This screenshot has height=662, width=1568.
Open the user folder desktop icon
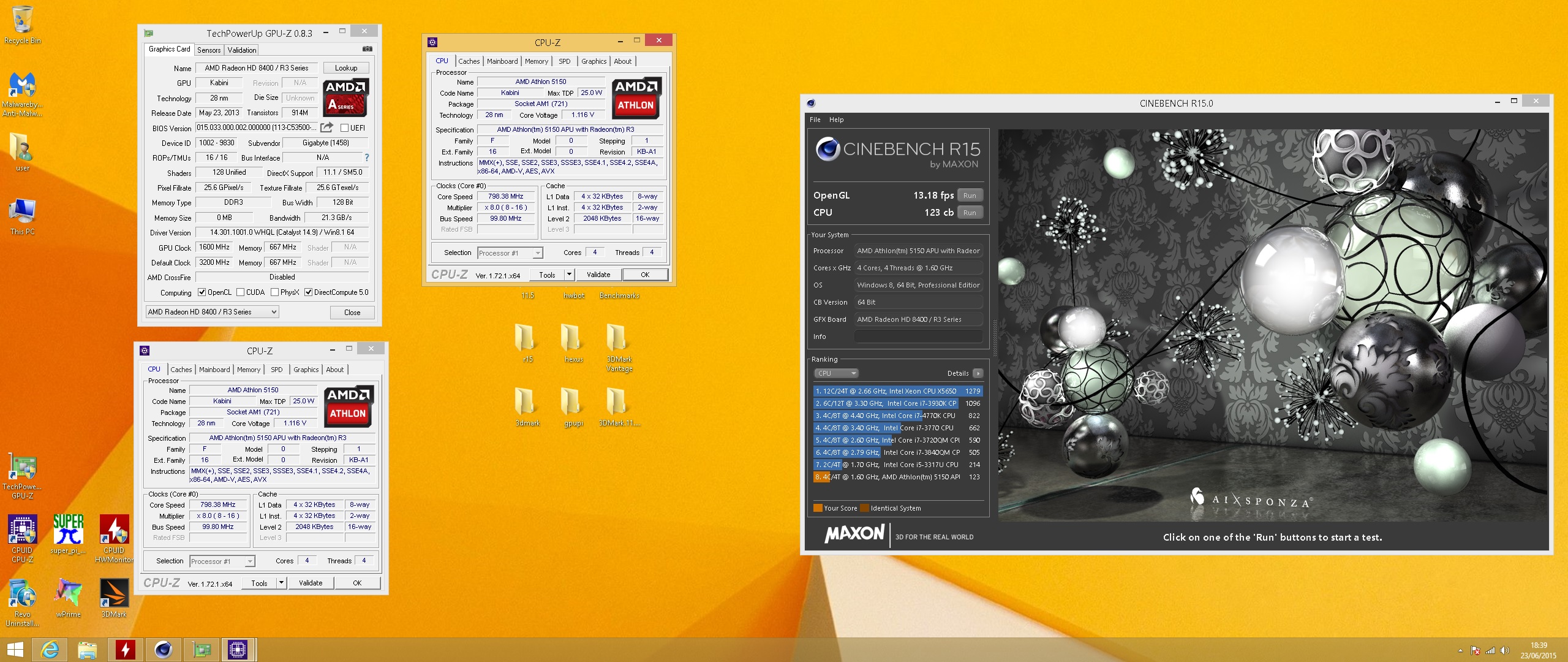click(22, 151)
